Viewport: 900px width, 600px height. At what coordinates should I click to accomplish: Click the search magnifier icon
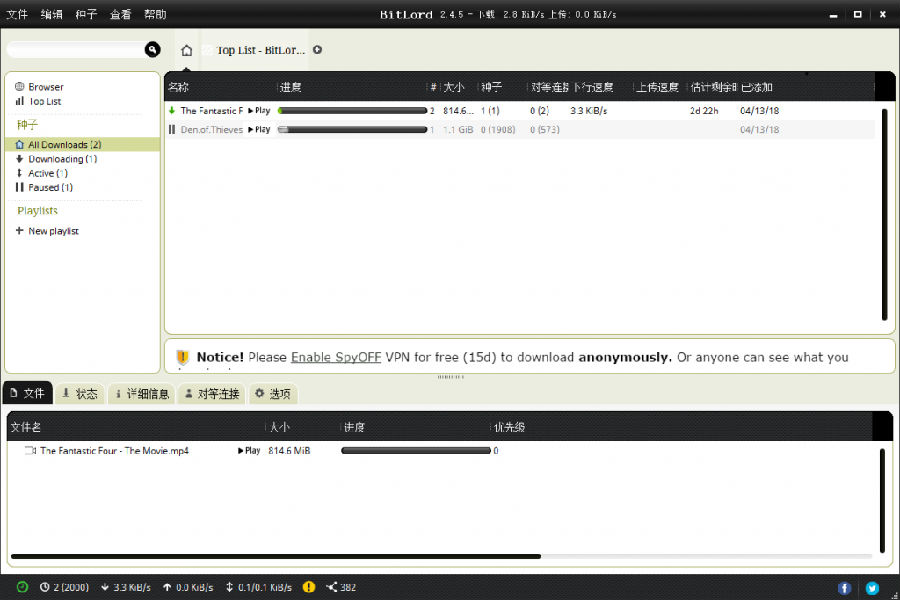tap(152, 50)
